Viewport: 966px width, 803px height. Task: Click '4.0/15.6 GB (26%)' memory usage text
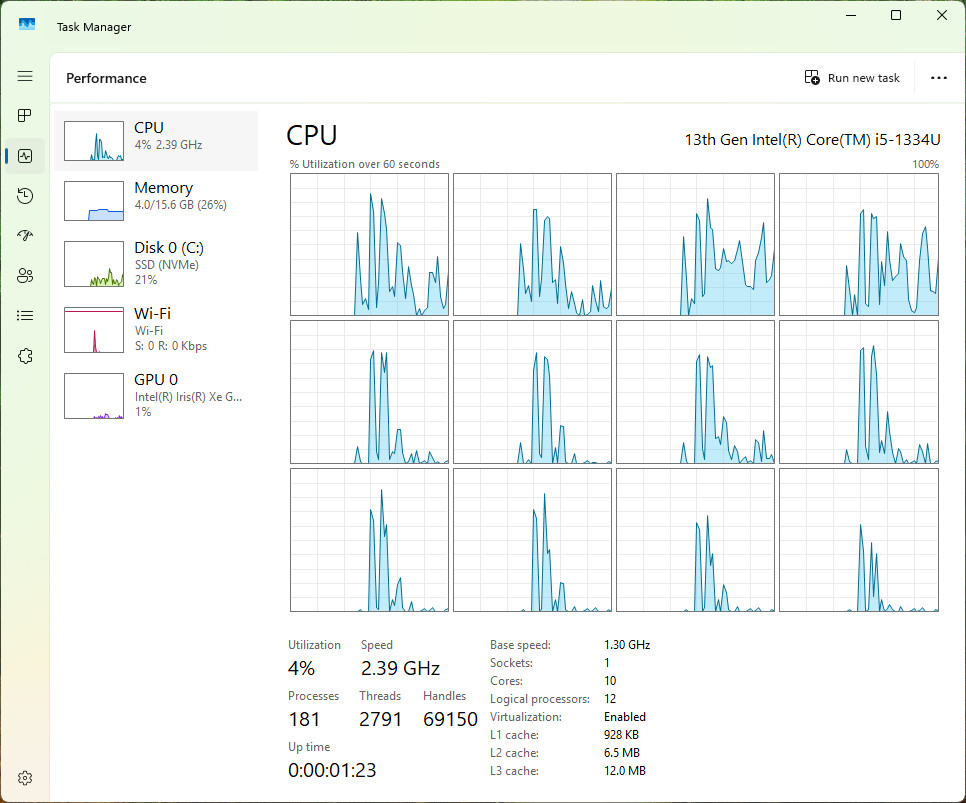181,205
